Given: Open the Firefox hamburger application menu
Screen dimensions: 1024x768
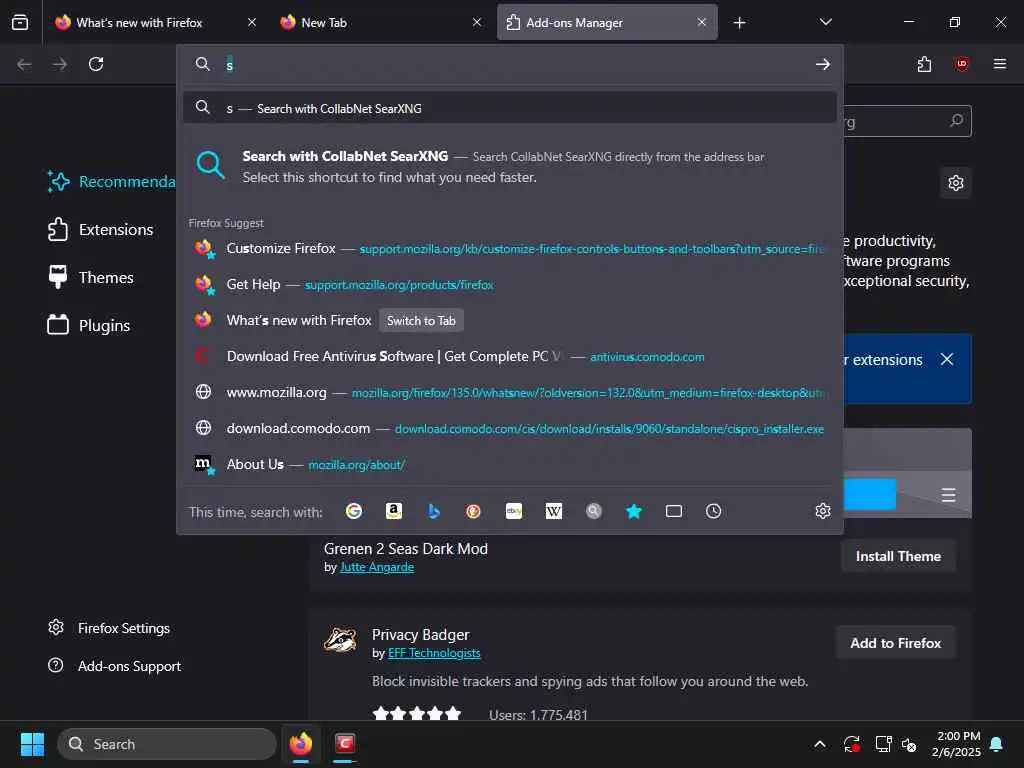Looking at the screenshot, I should click(x=1000, y=64).
